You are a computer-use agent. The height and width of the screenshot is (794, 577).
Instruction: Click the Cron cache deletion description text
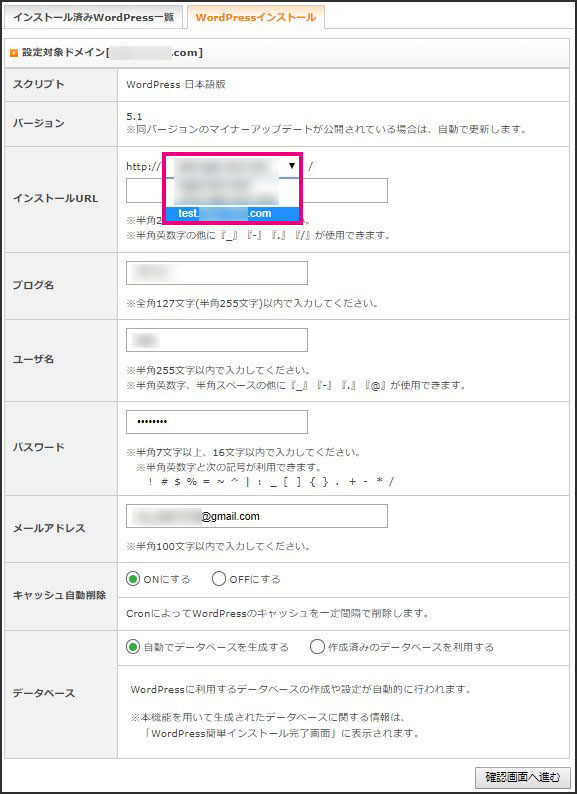coord(278,613)
